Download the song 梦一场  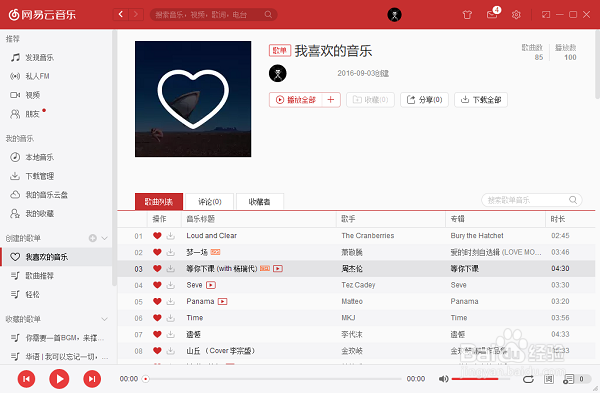tap(171, 252)
